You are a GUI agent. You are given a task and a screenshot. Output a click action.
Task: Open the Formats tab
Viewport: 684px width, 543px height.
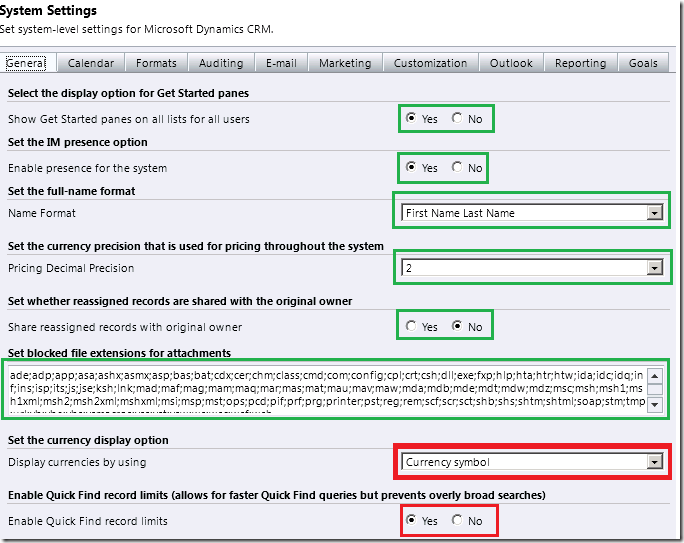[x=156, y=63]
